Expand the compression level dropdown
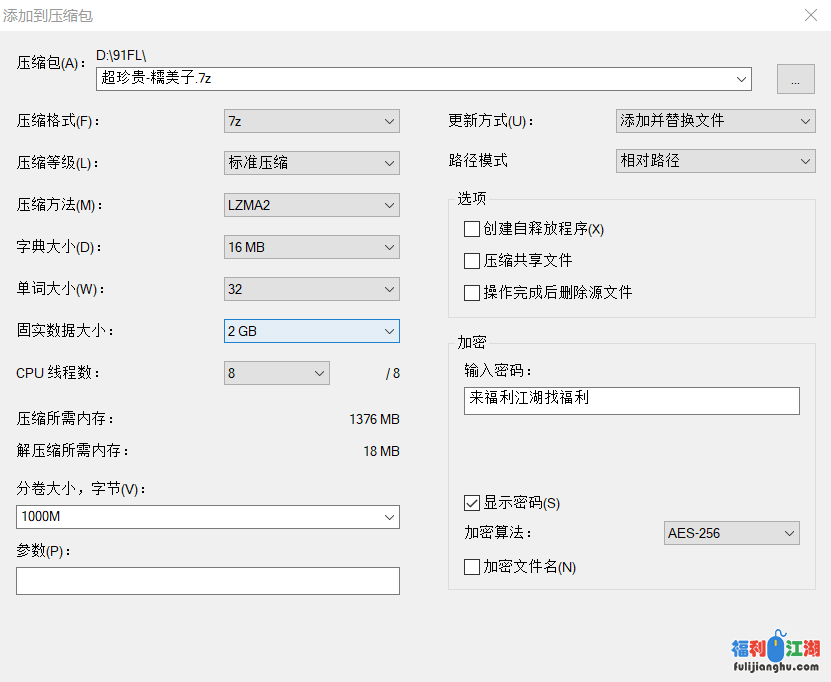Image resolution: width=831 pixels, height=682 pixels. (x=311, y=163)
